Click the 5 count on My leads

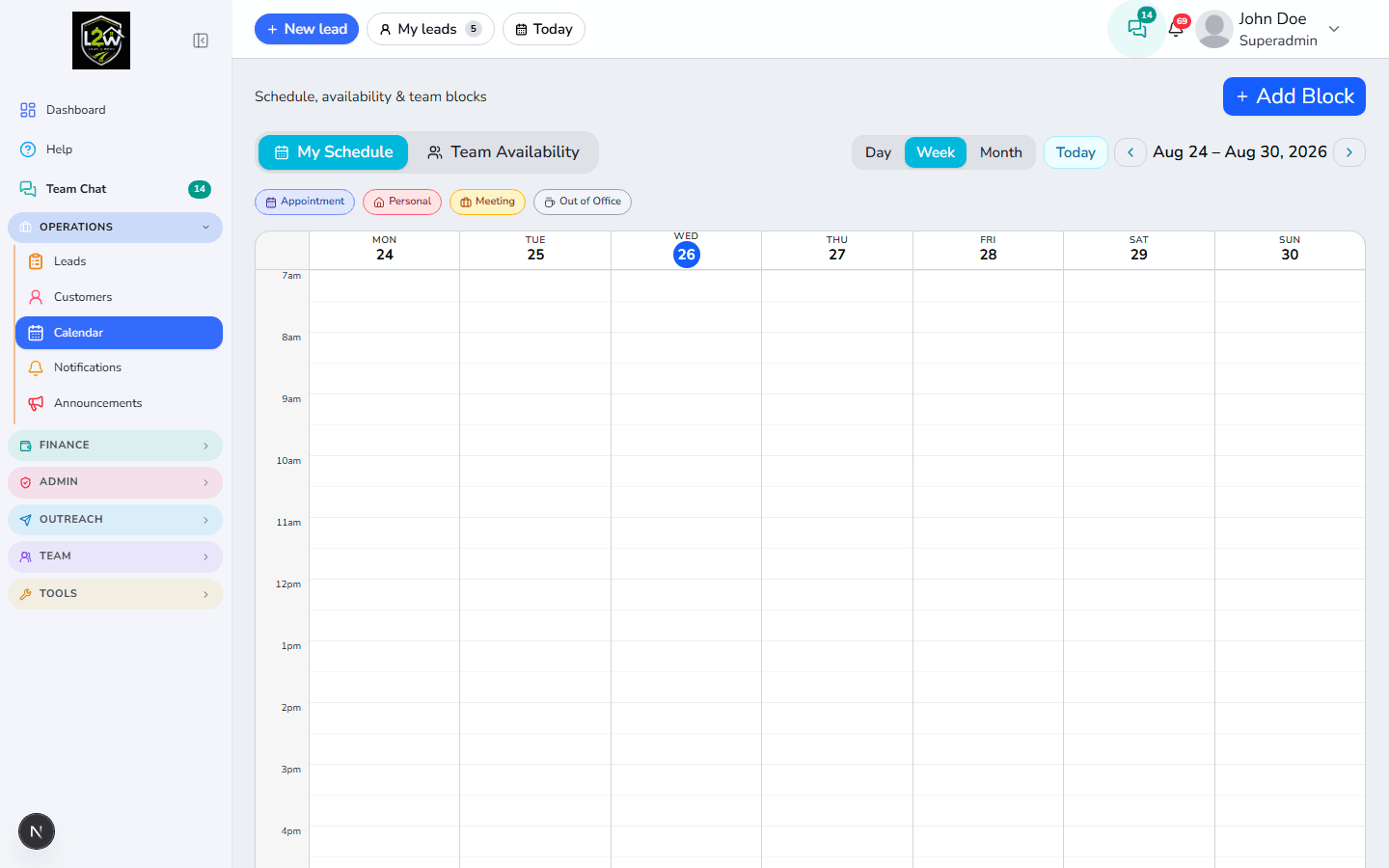pyautogui.click(x=474, y=29)
